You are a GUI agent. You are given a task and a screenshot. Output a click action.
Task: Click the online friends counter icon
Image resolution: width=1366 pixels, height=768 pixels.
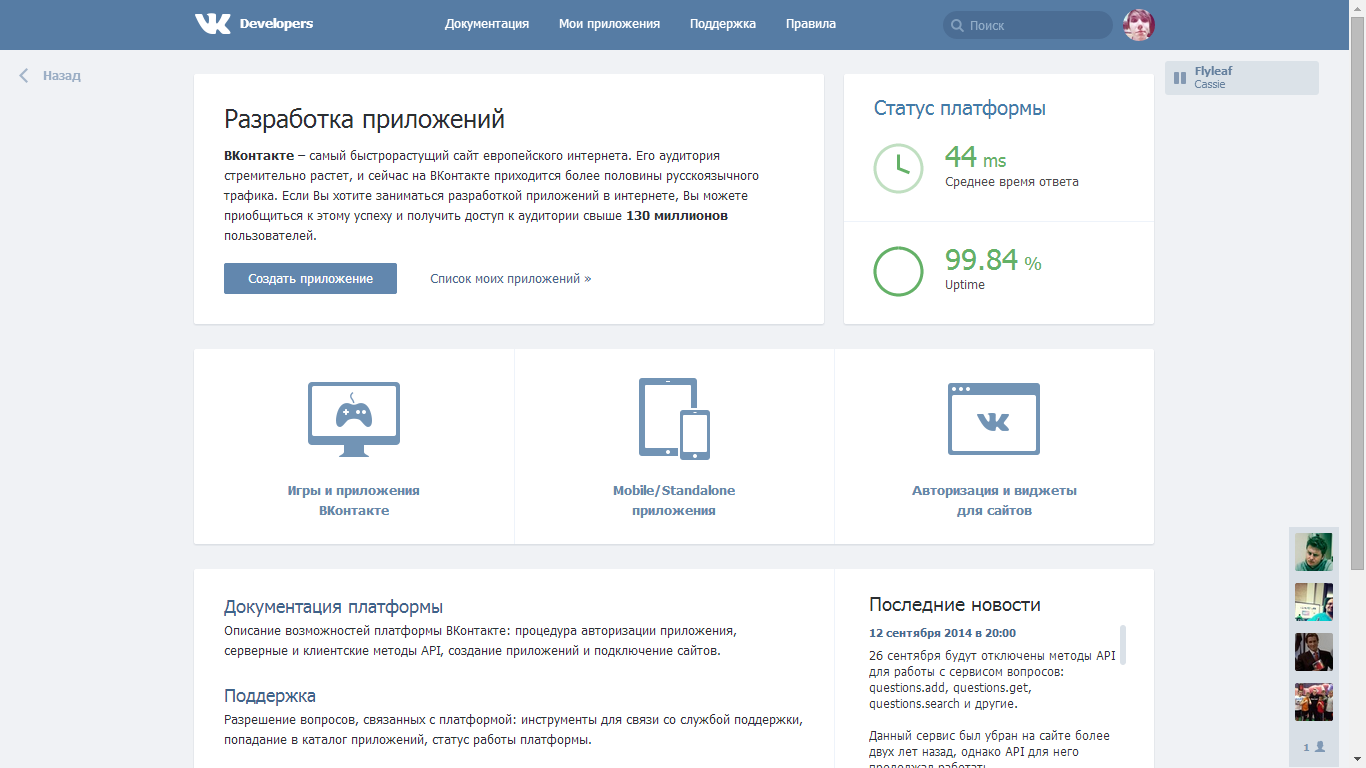tap(1314, 747)
